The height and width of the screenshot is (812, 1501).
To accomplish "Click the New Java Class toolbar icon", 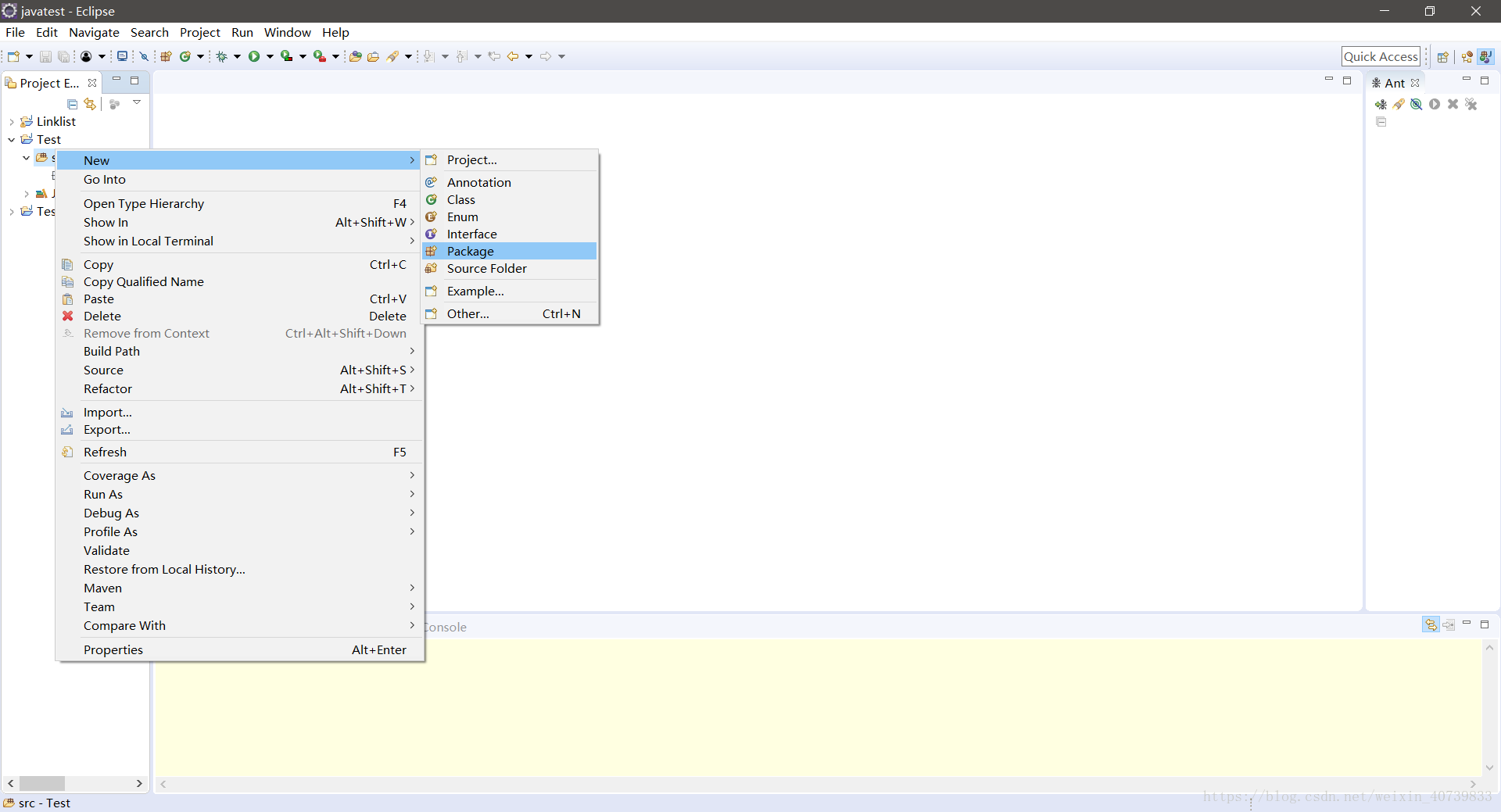I will [185, 56].
